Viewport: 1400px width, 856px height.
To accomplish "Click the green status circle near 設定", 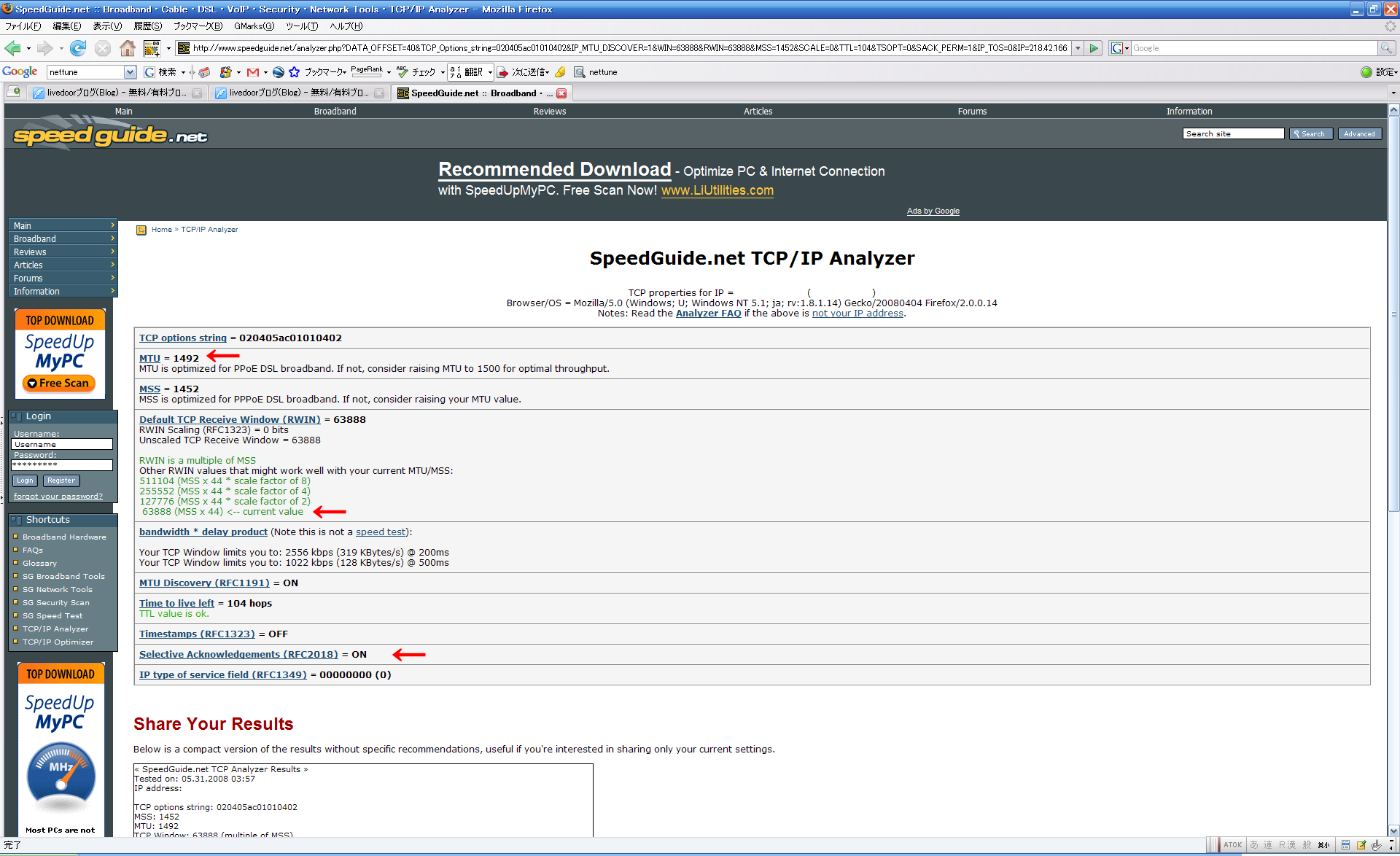I will [1366, 72].
